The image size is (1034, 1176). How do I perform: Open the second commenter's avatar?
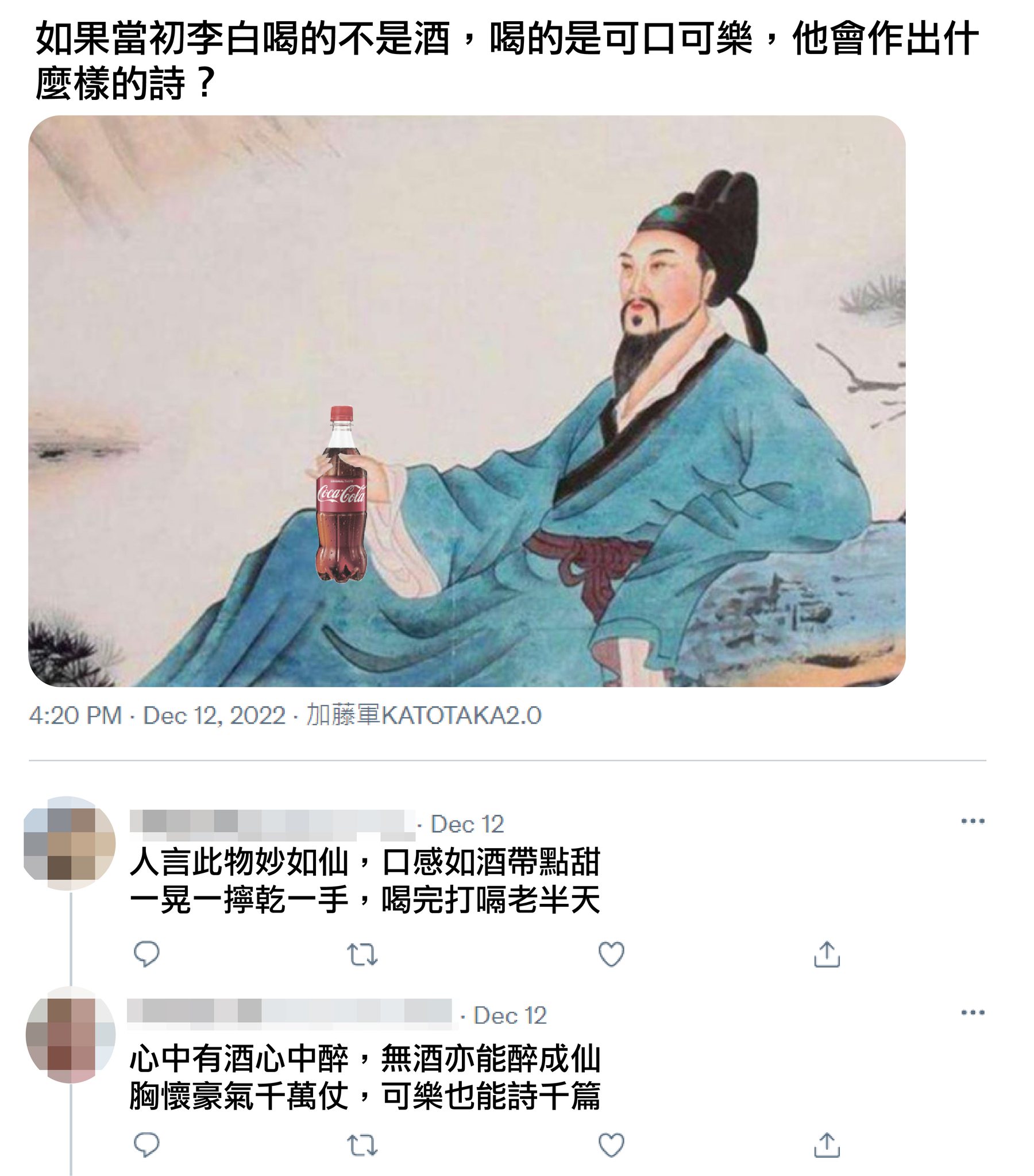pos(71,1035)
